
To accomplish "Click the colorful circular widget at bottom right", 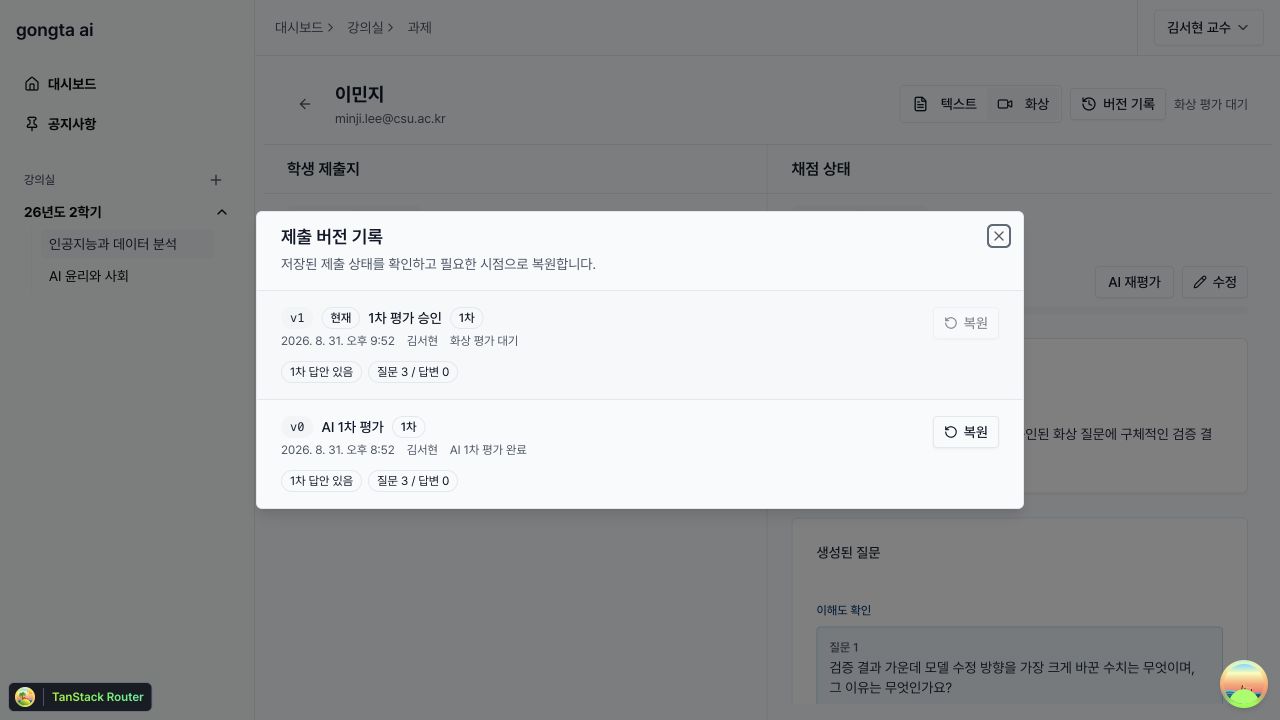I will click(x=1244, y=684).
